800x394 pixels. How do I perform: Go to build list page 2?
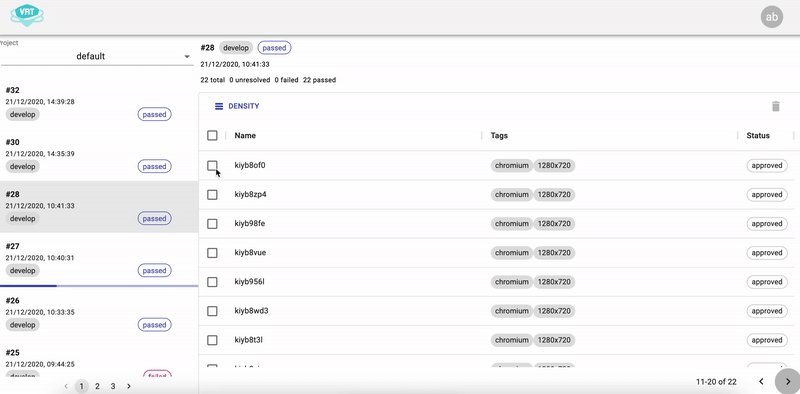pyautogui.click(x=97, y=386)
